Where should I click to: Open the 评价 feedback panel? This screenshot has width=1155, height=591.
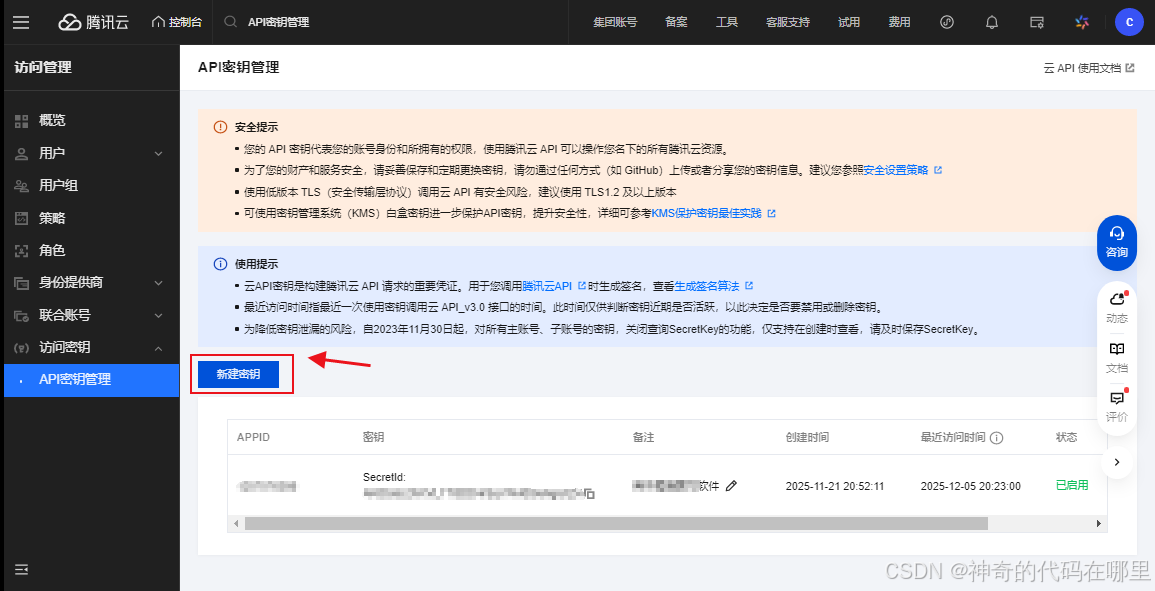pos(1117,406)
